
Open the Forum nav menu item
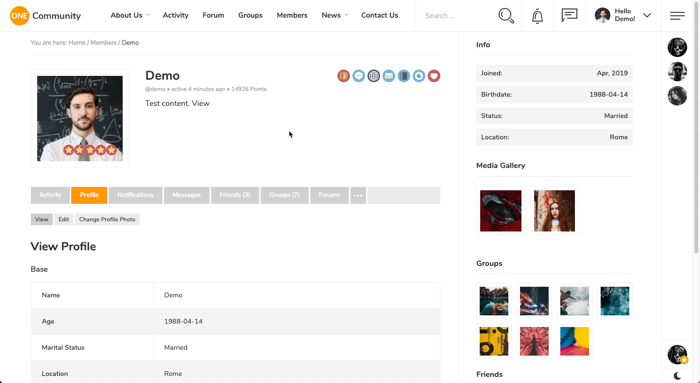coord(213,15)
